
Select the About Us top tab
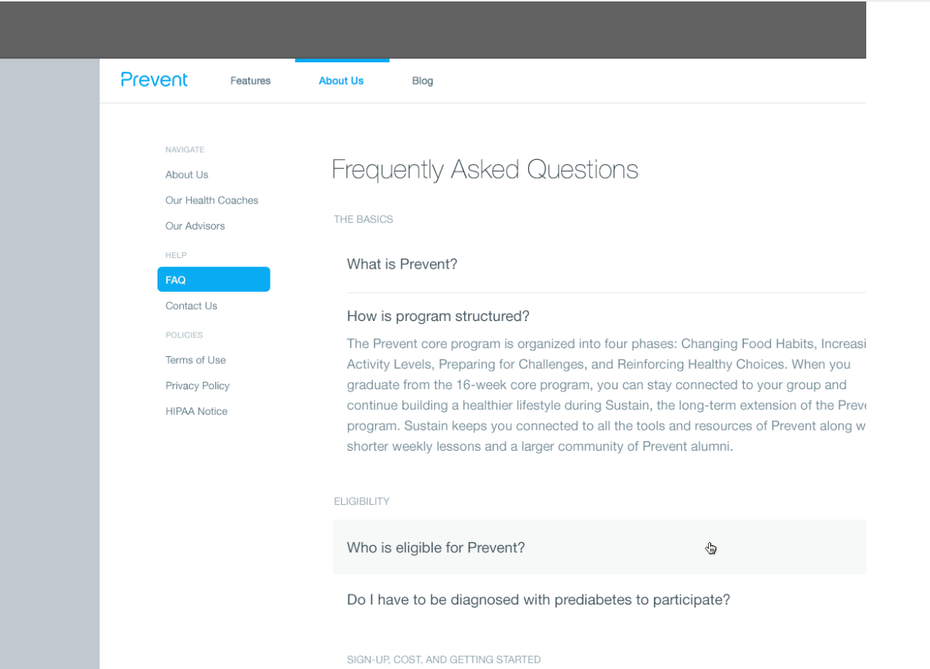pos(341,81)
